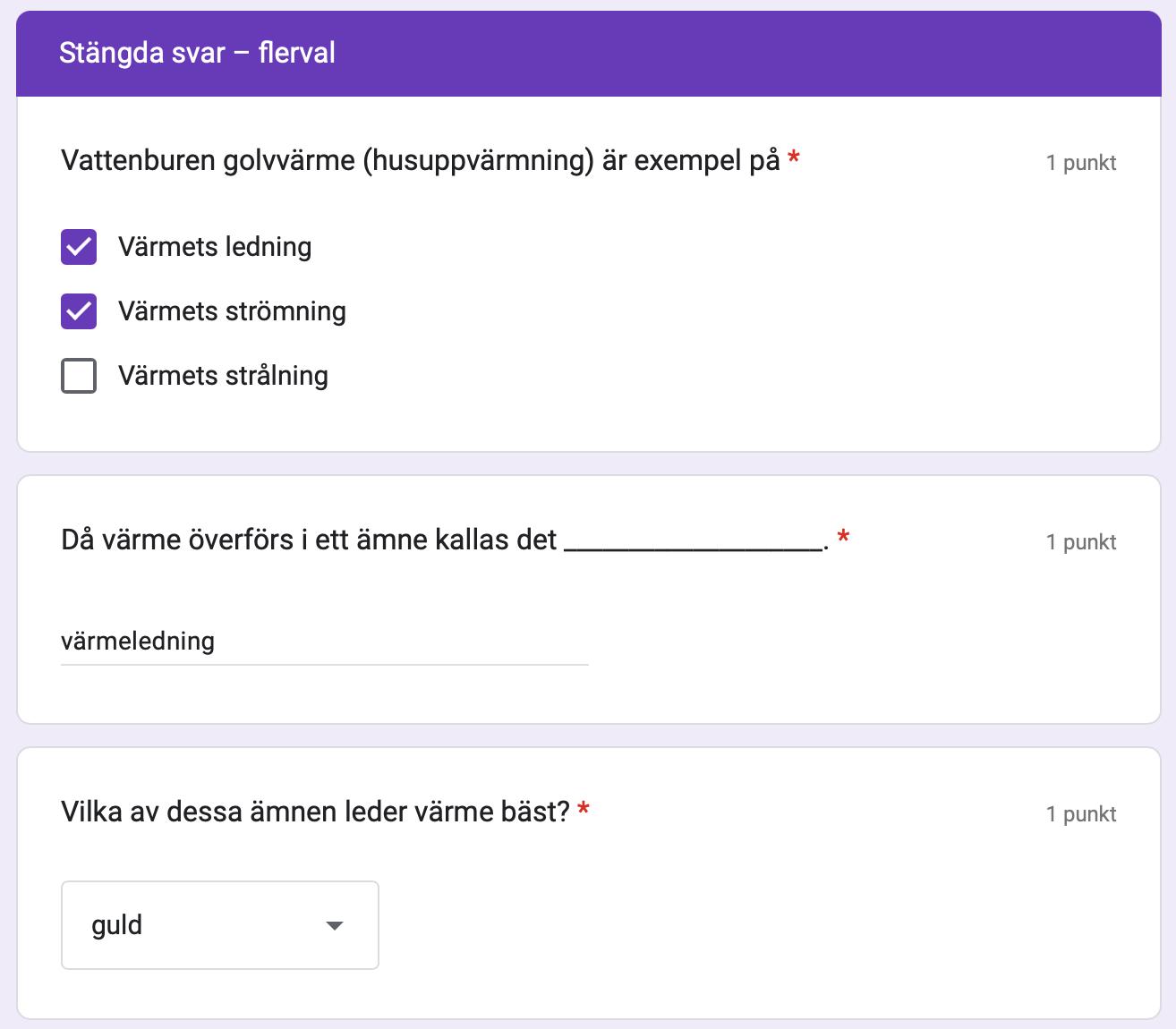Screen dimensions: 1176x1029
Task: Click the 'Värmets strömning' option label
Action: tap(232, 311)
